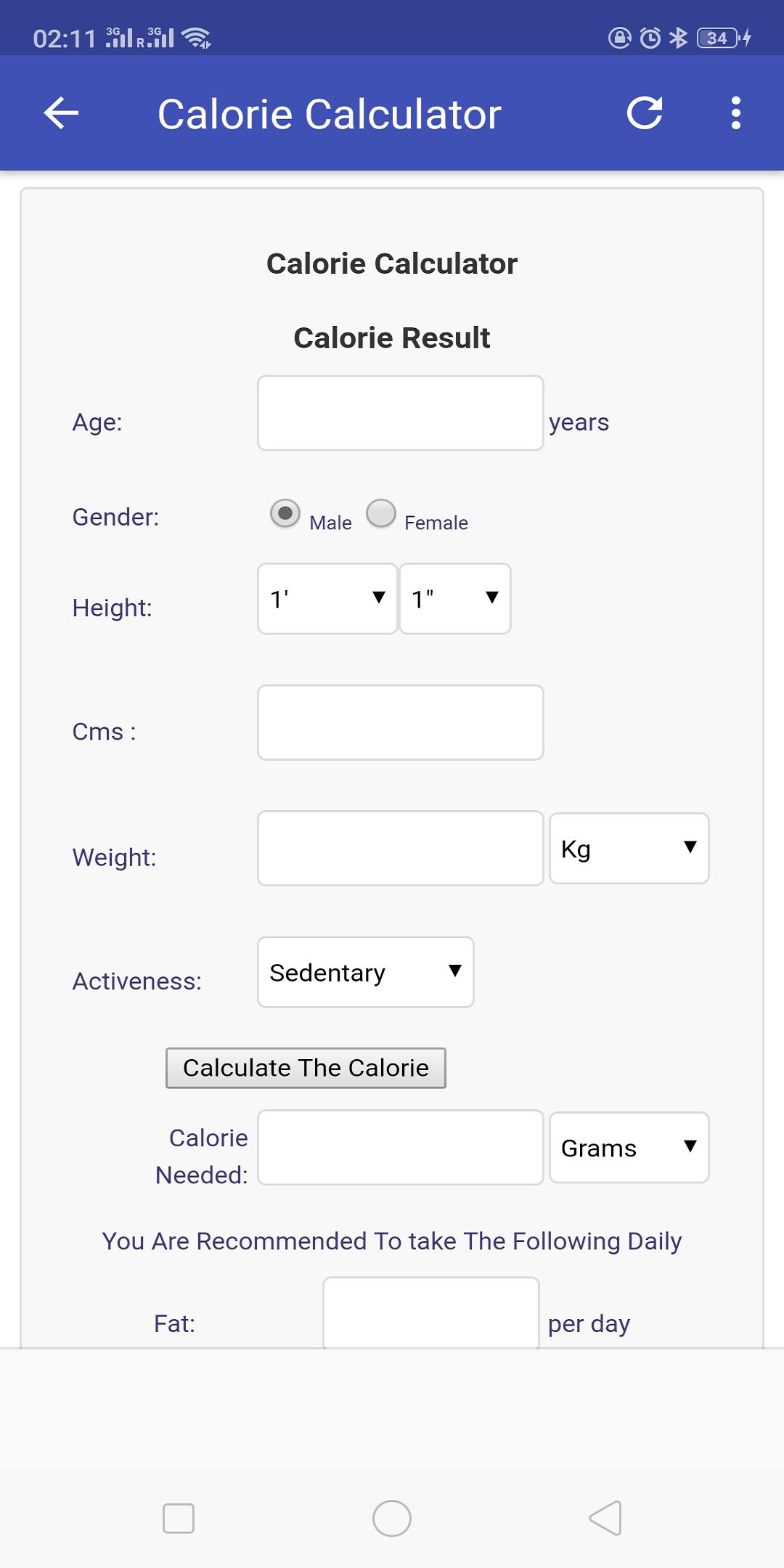This screenshot has width=784, height=1568.
Task: Select the Female radio button
Action: pos(381,513)
